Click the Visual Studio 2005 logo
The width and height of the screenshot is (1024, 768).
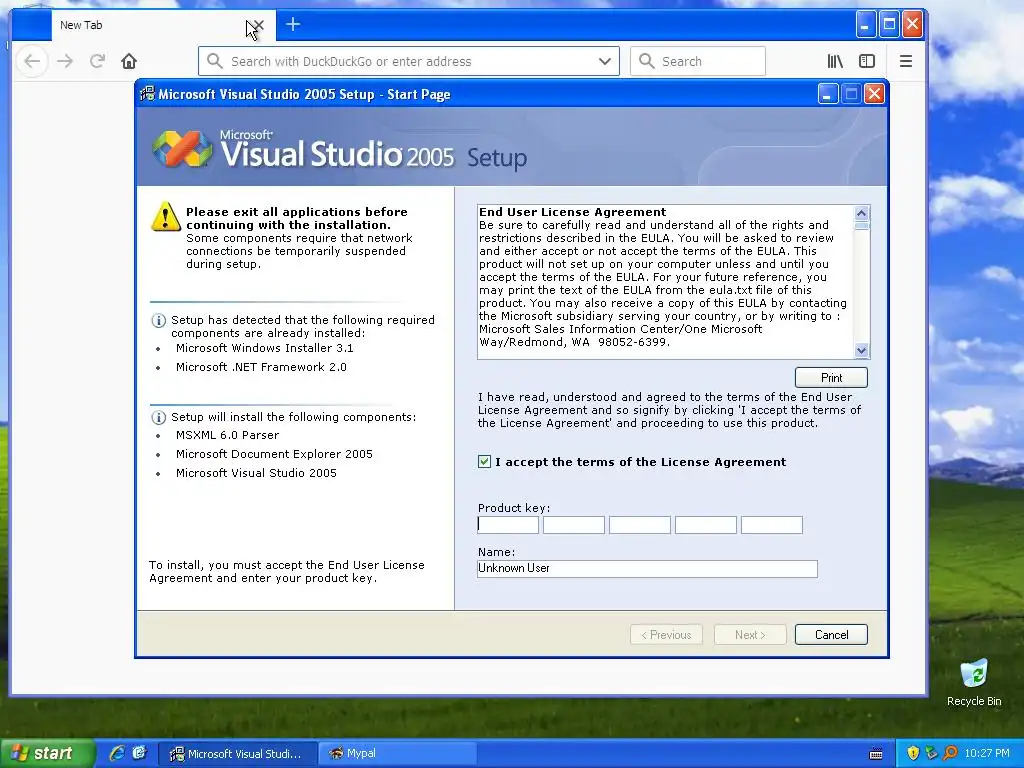182,149
